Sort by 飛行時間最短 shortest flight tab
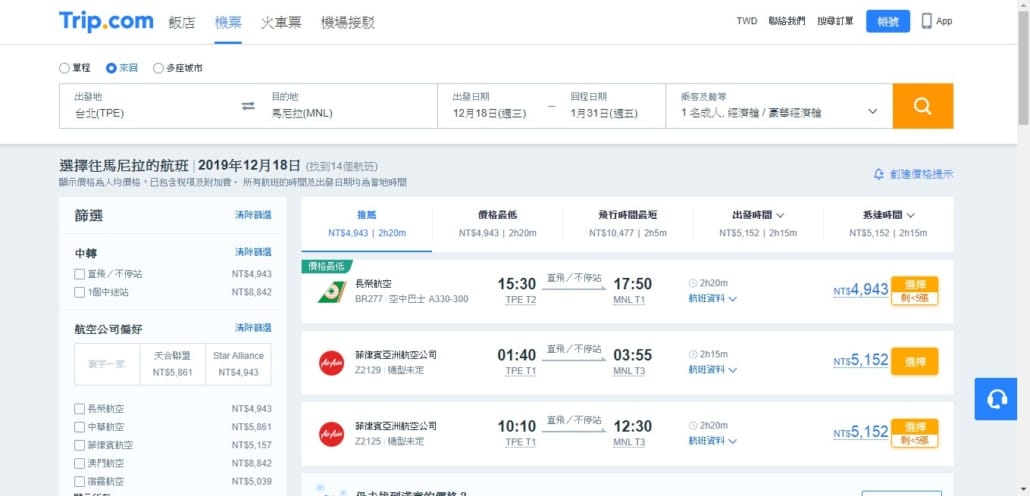Image resolution: width=1030 pixels, height=496 pixels. 627,223
